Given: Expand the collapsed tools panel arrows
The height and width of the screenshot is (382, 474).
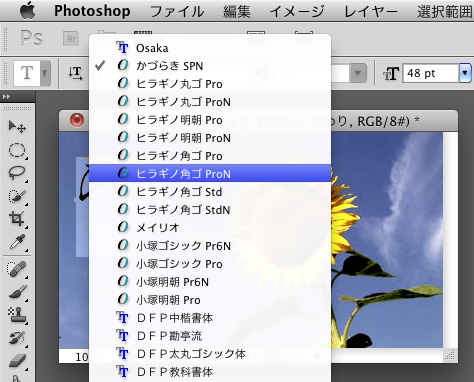Looking at the screenshot, I should (6, 97).
